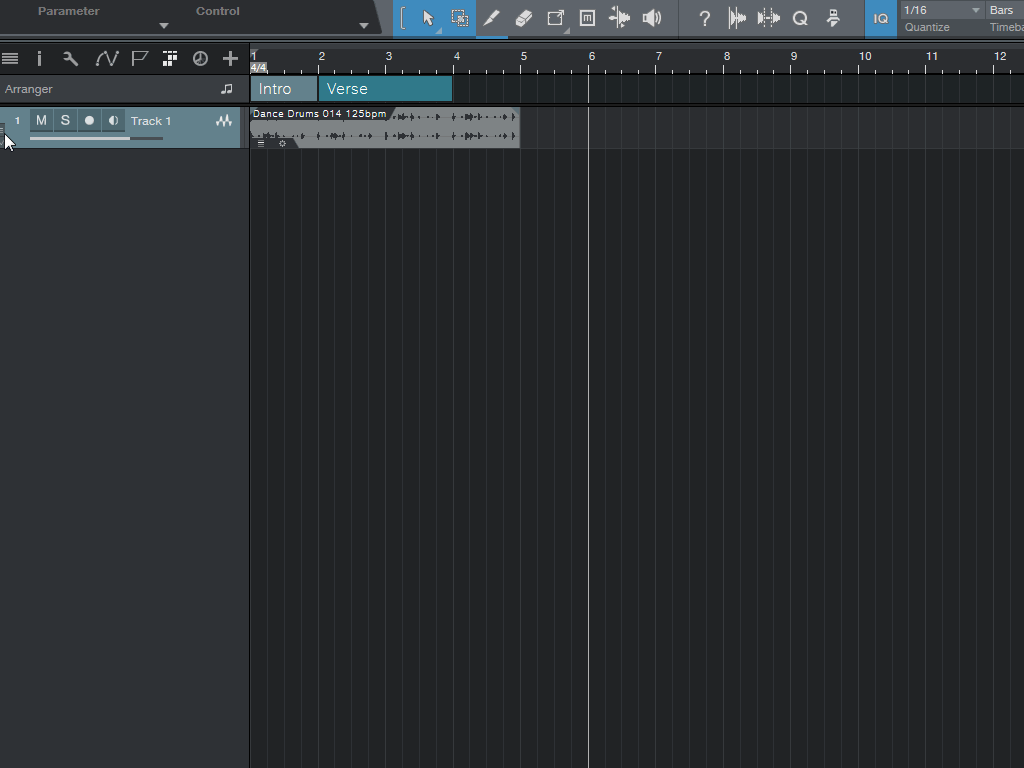Click the wrench track options icon
1024x768 pixels.
click(x=71, y=59)
